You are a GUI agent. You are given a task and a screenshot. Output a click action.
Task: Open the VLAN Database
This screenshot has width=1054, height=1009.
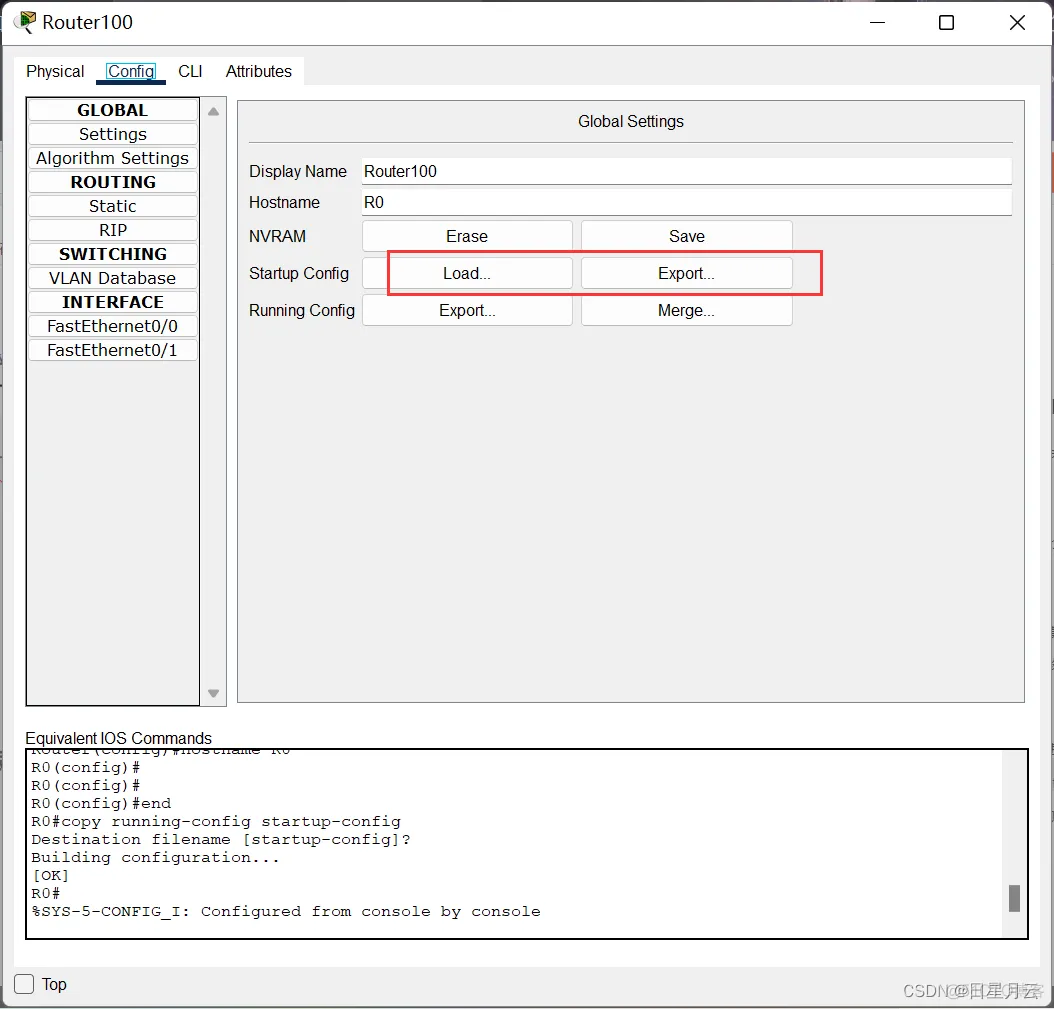[113, 278]
